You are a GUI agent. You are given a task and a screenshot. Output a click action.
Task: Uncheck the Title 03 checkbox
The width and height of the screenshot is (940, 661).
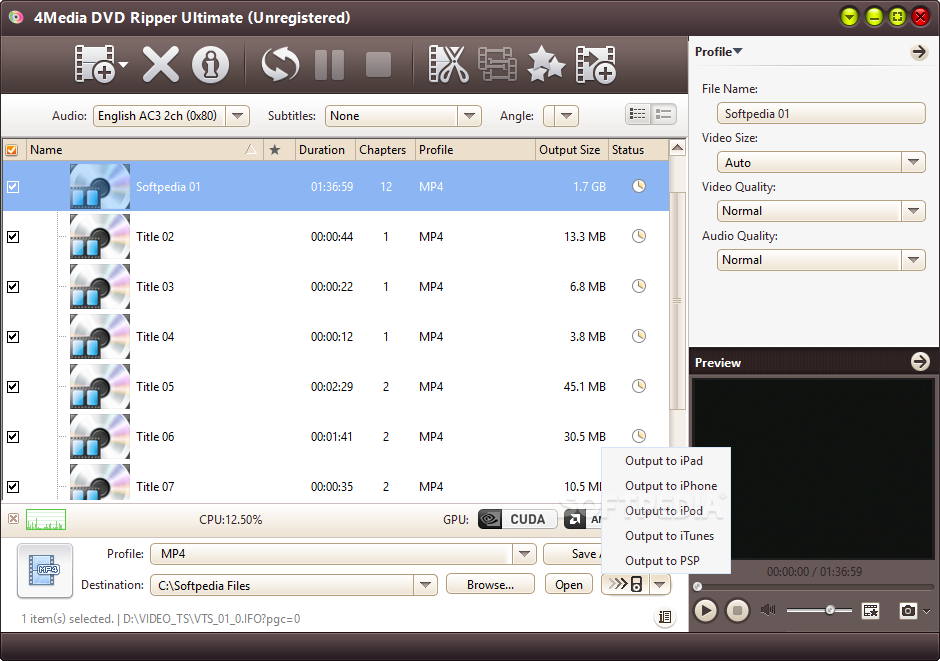tap(13, 286)
